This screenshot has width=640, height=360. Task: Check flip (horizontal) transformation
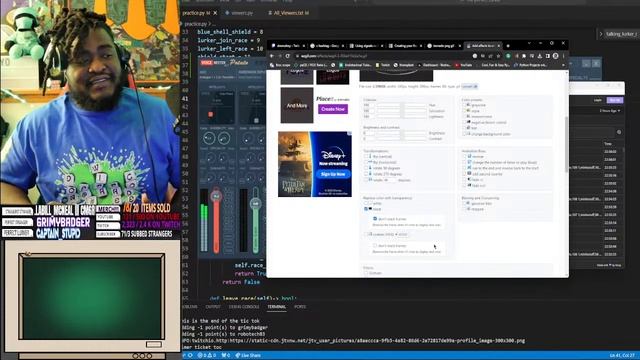tap(366, 162)
